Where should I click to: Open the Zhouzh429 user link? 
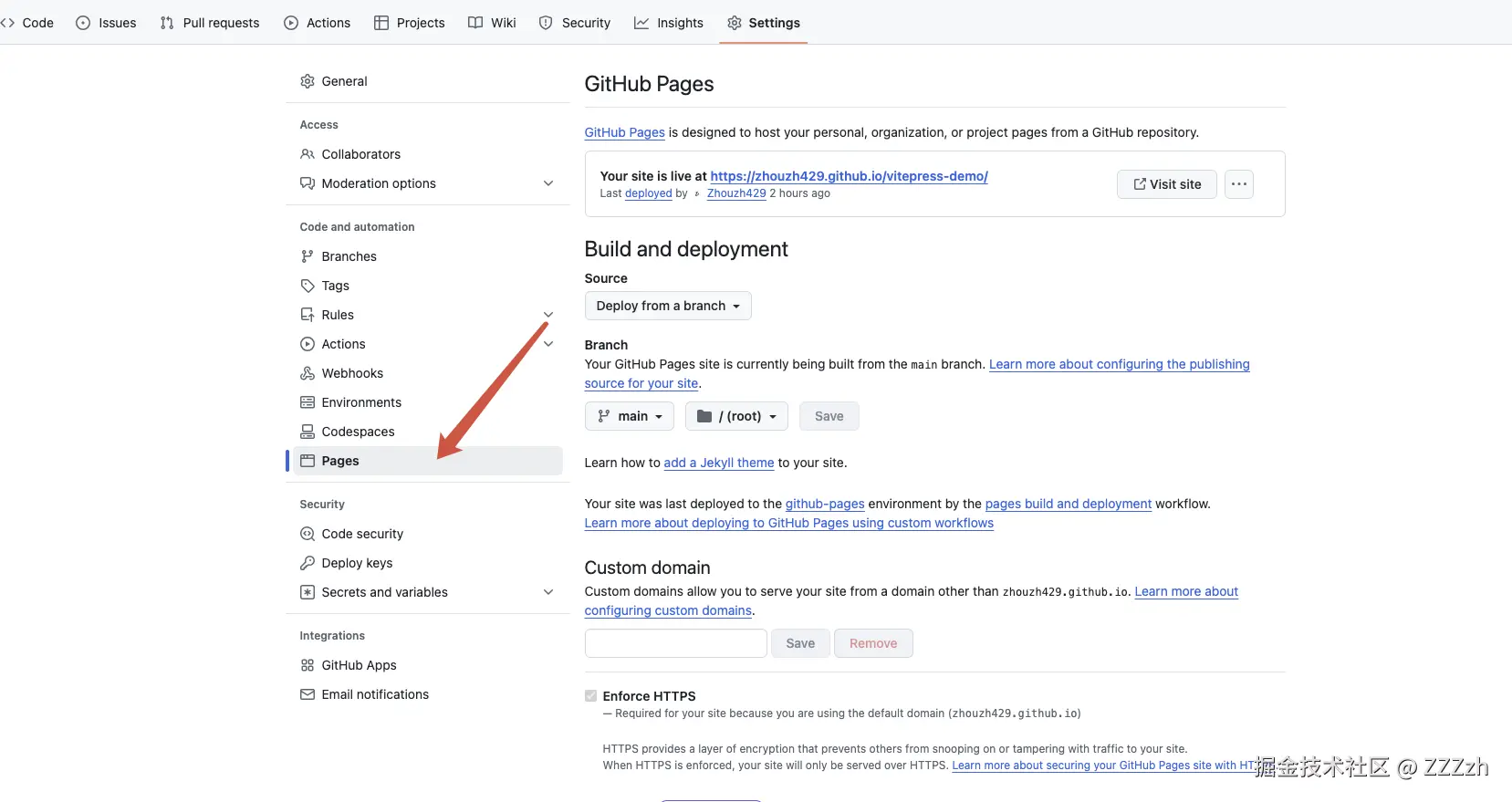[x=736, y=193]
